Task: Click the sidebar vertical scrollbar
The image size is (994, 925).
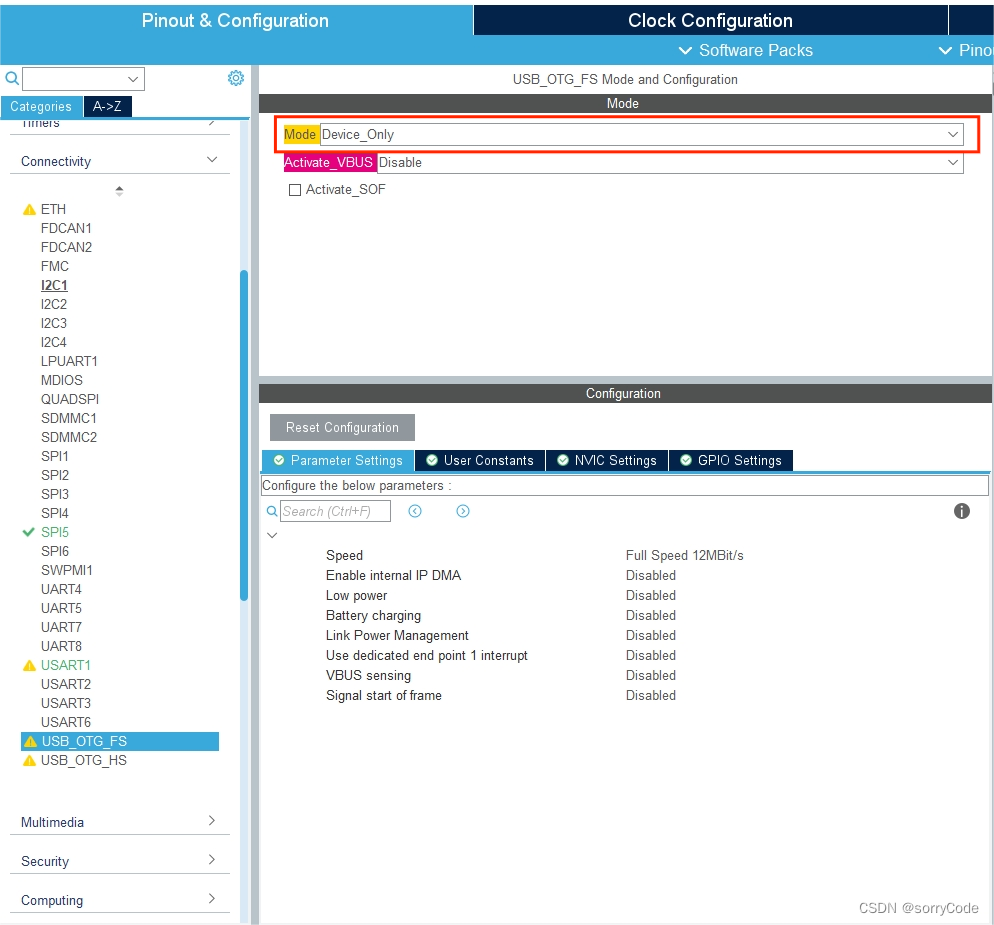Action: click(x=244, y=435)
